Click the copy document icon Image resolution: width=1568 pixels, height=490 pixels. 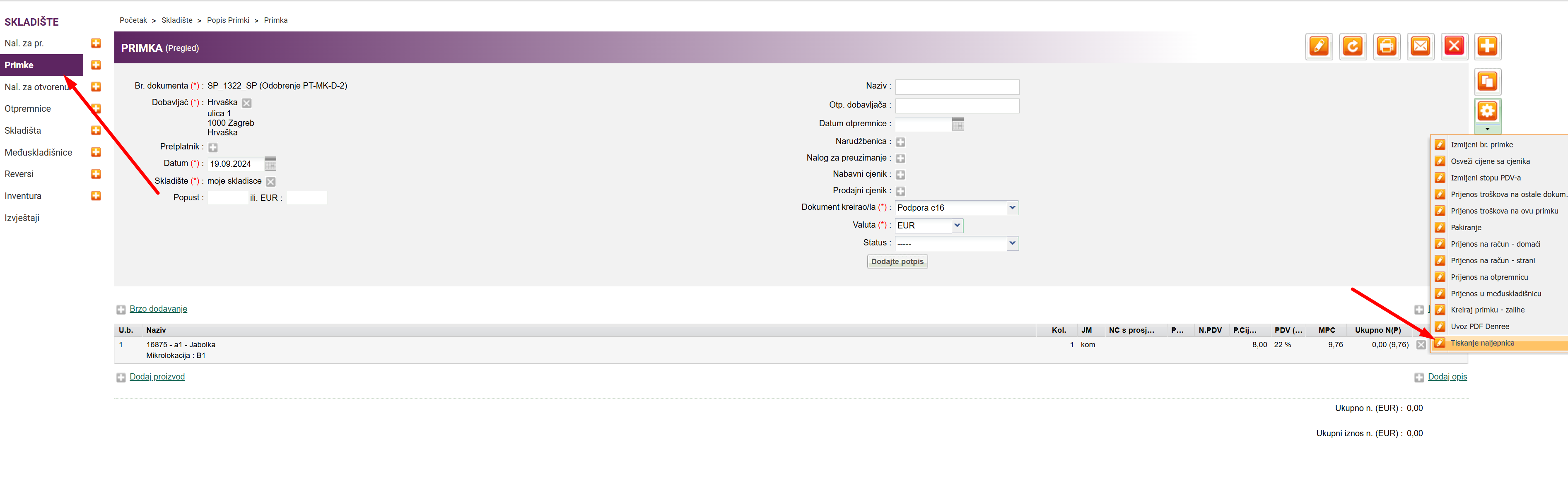(1487, 82)
